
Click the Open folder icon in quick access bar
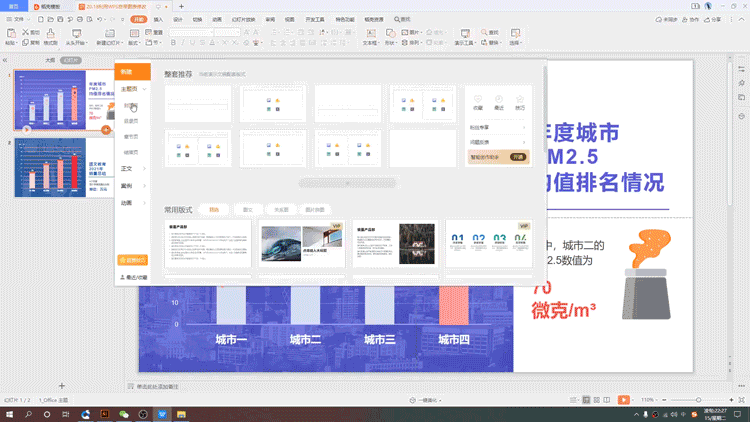pyautogui.click(x=50, y=20)
